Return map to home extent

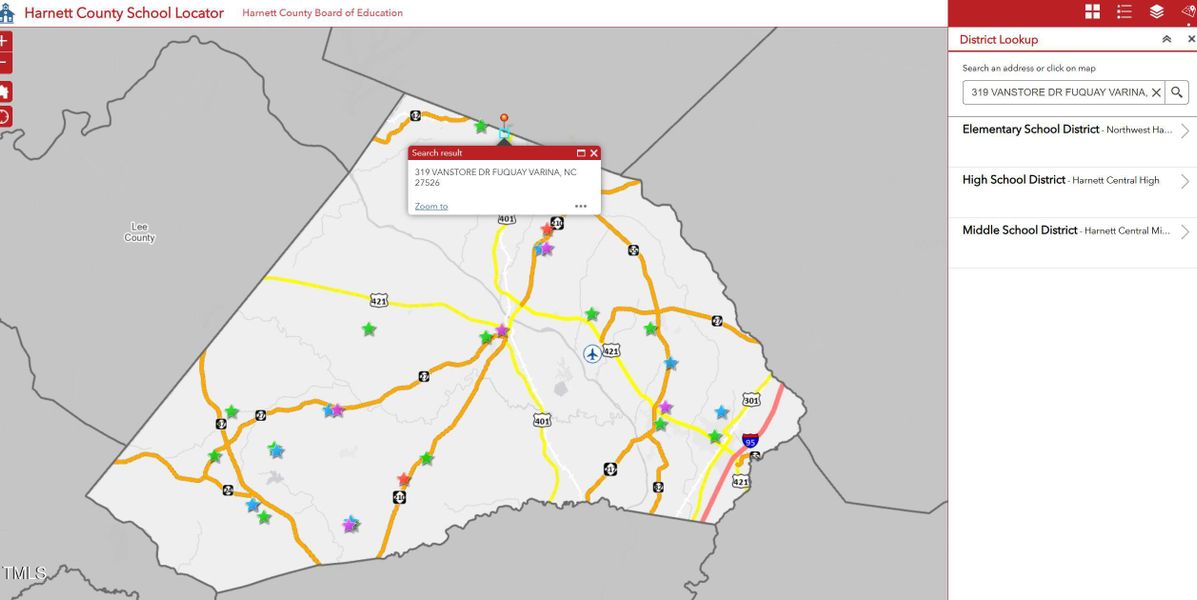click(x=4, y=92)
